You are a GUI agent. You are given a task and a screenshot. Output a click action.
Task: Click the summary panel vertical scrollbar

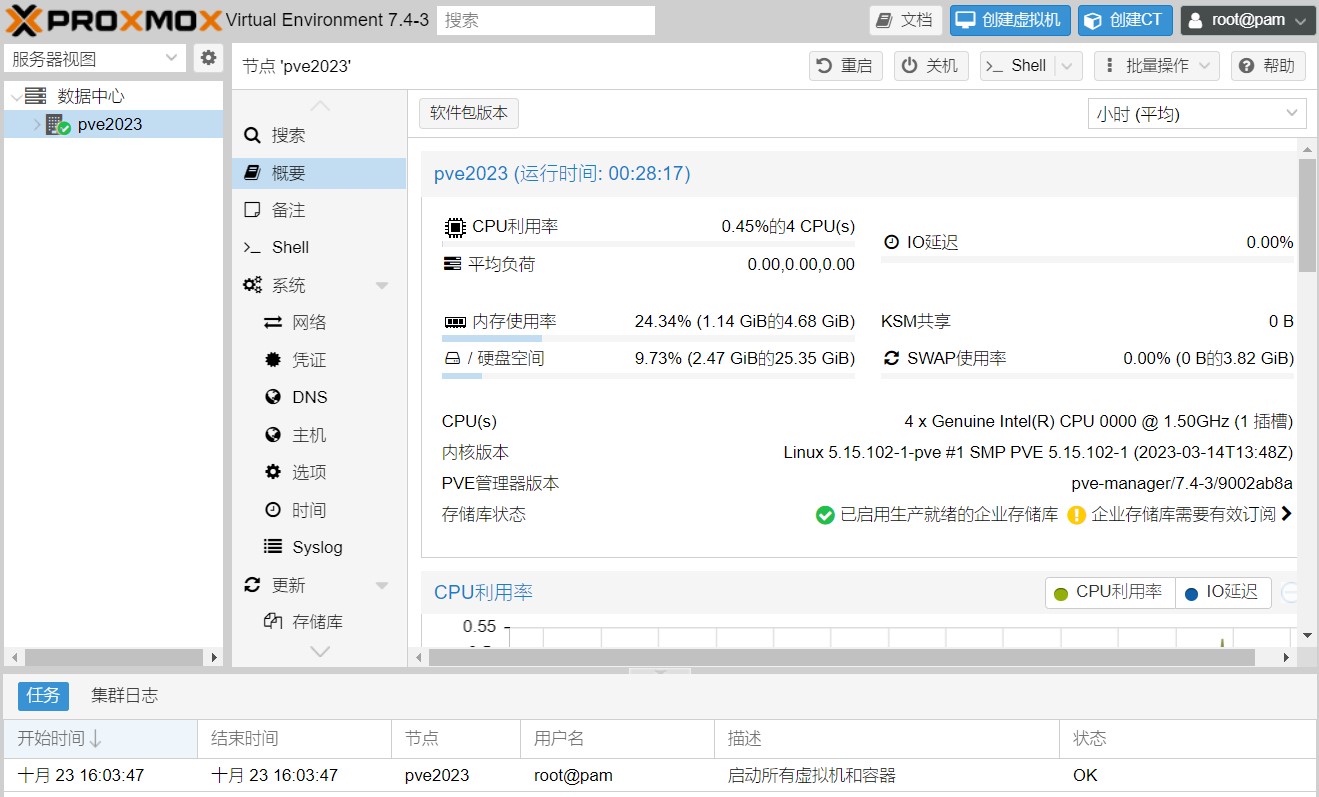point(1306,215)
